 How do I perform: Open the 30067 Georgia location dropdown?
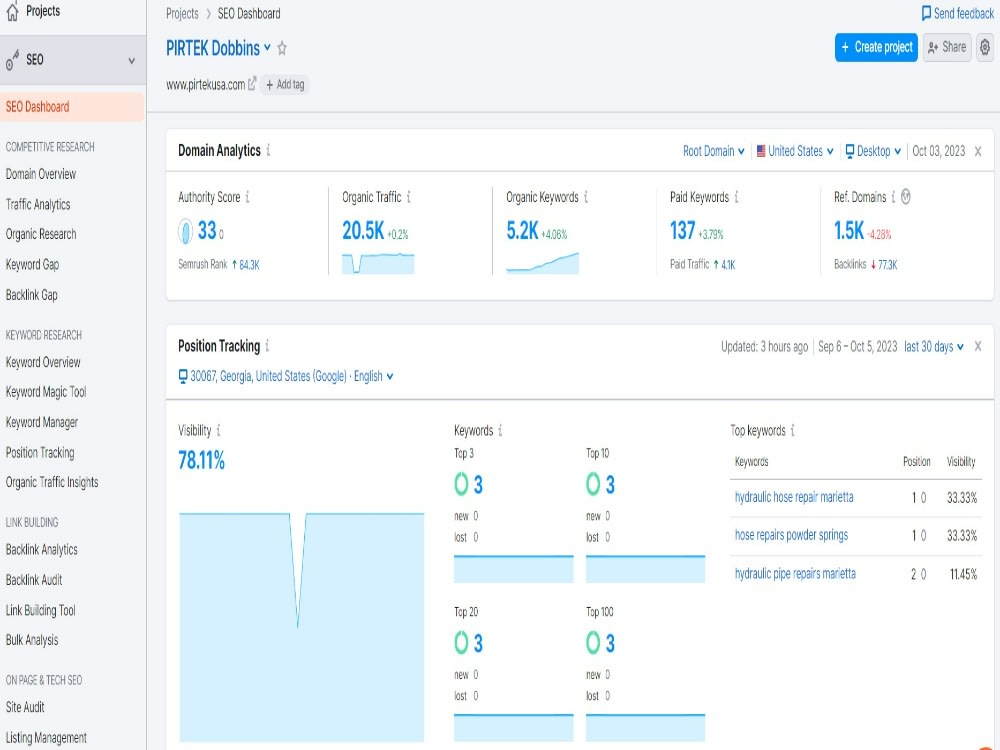coord(286,376)
